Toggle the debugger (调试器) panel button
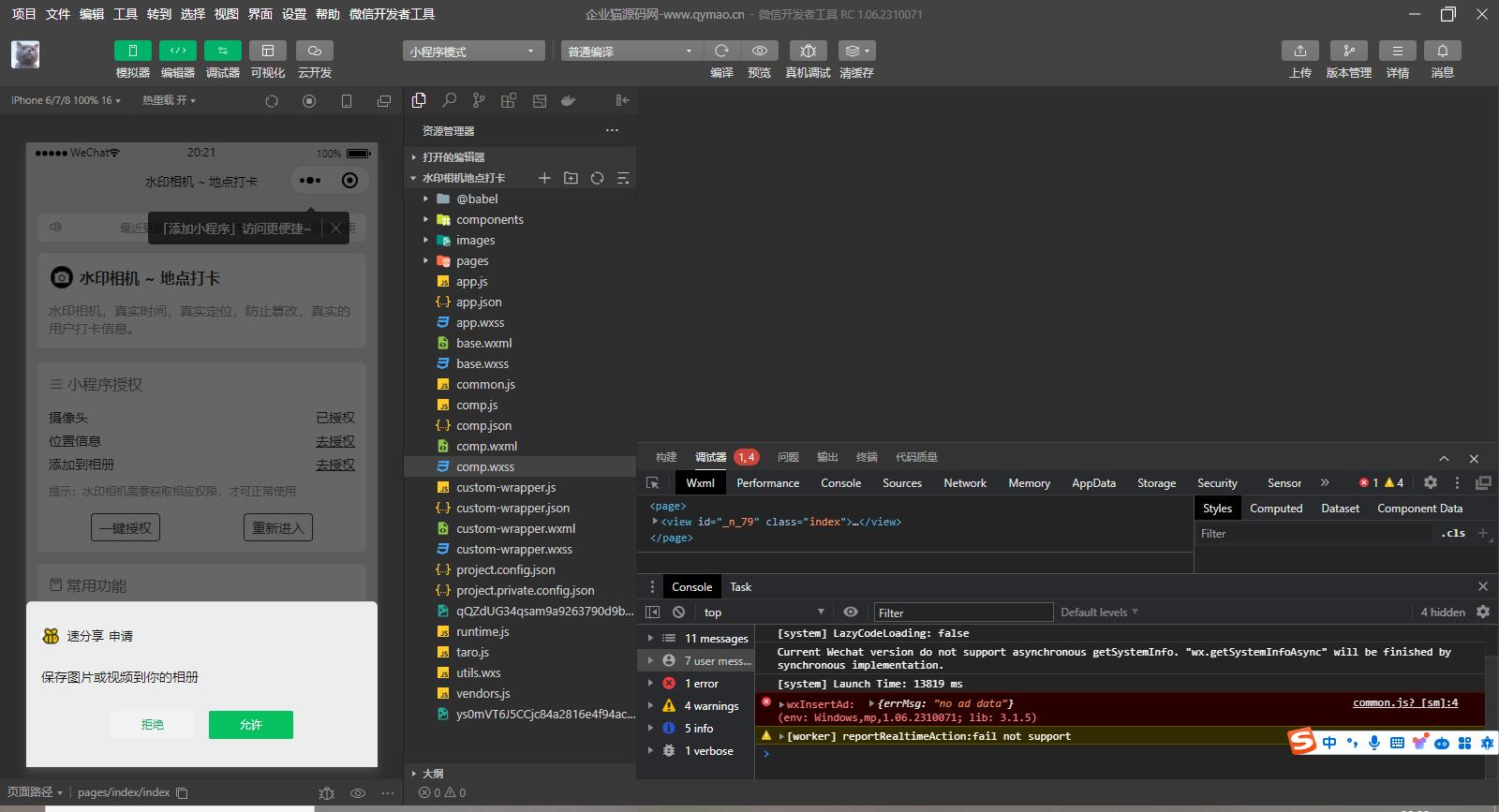Viewport: 1499px width, 812px height. 222,51
